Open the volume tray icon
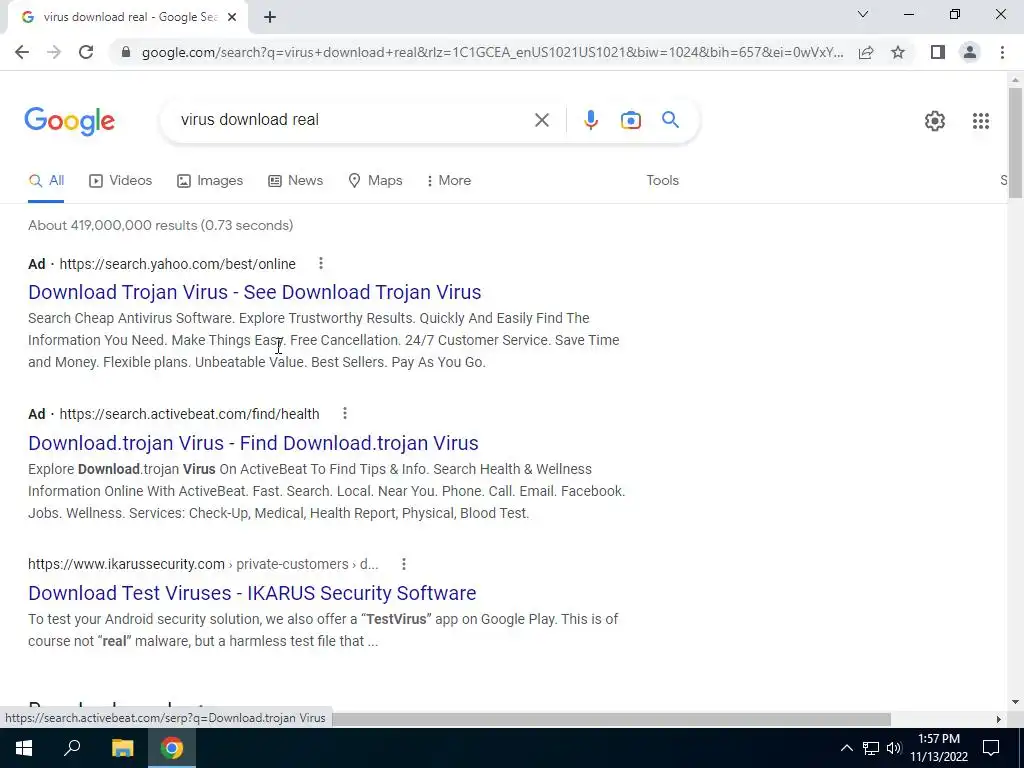 click(x=894, y=748)
